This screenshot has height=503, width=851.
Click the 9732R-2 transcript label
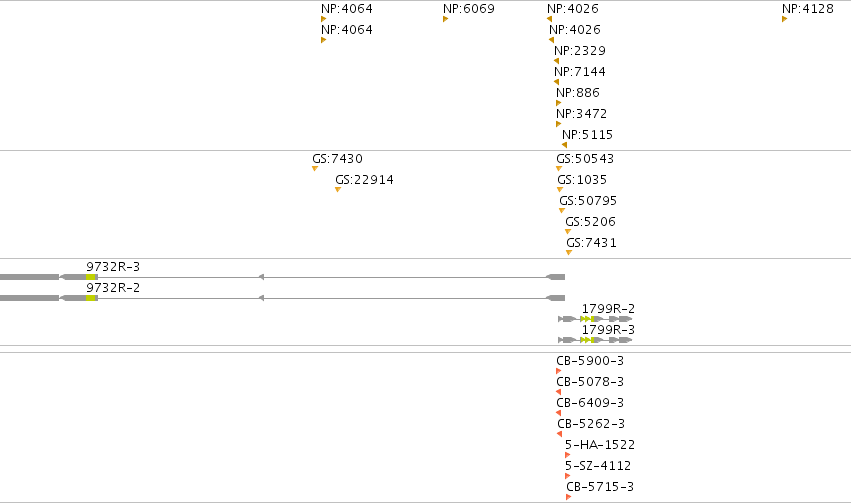pyautogui.click(x=113, y=288)
